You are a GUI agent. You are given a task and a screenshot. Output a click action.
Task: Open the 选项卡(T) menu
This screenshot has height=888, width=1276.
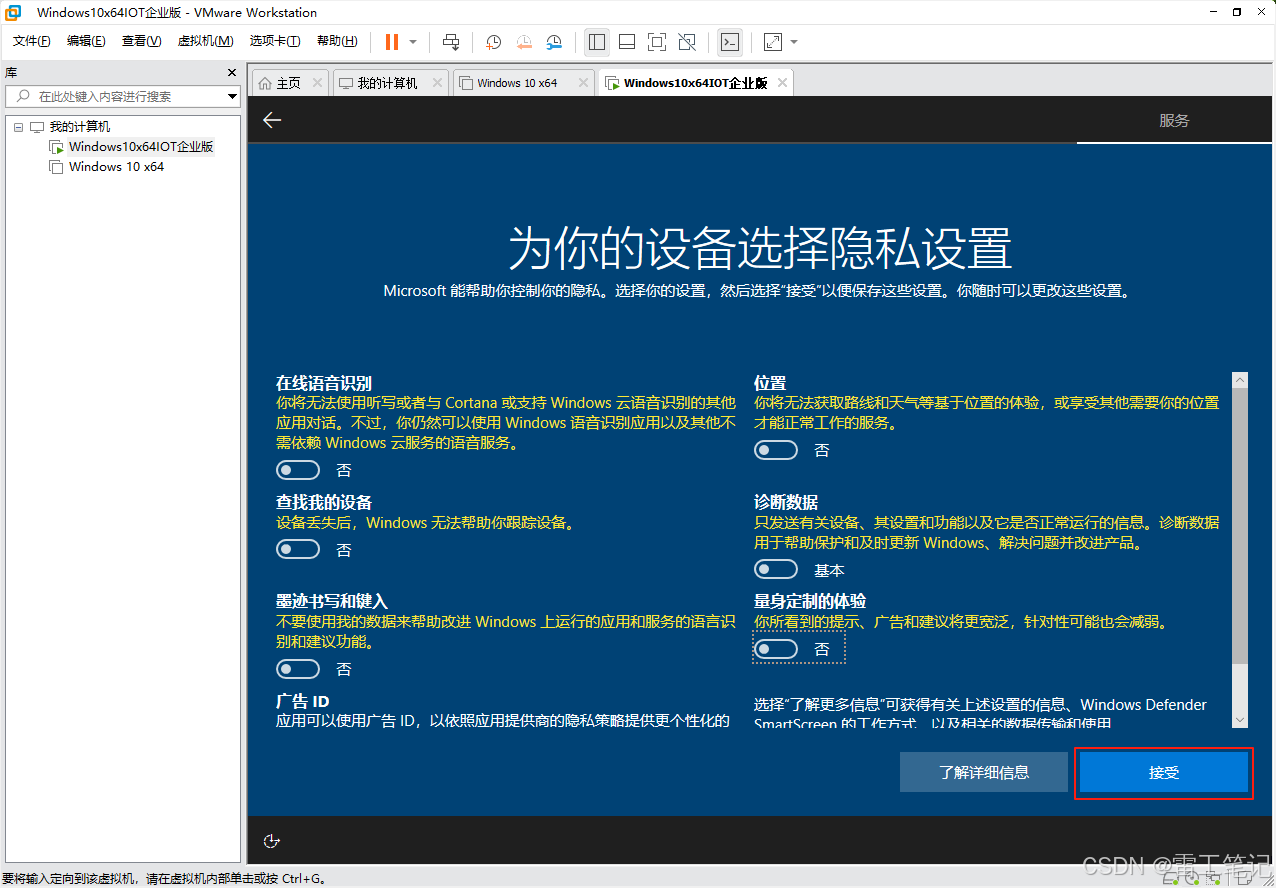coord(275,41)
